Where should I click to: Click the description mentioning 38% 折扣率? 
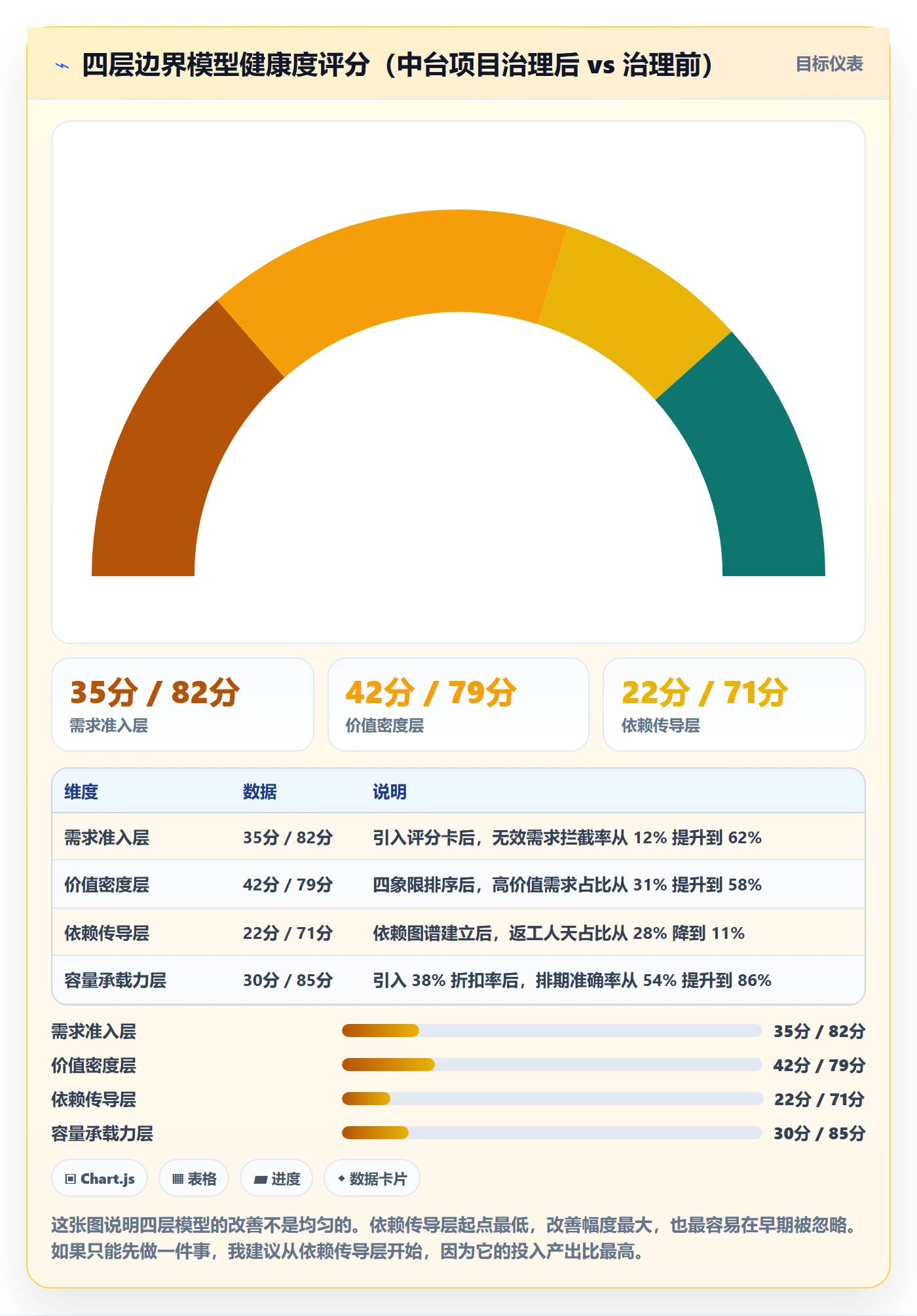(x=572, y=980)
